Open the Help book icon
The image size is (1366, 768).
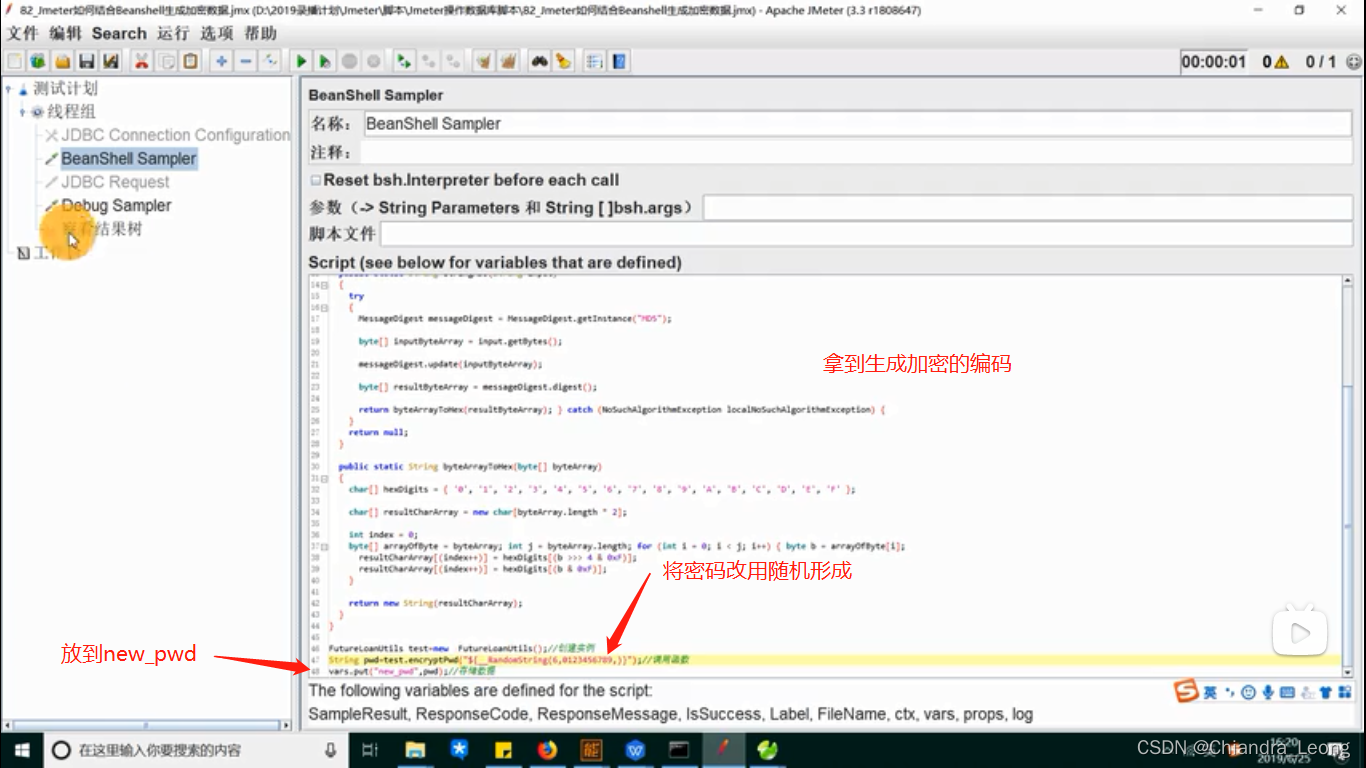620,61
